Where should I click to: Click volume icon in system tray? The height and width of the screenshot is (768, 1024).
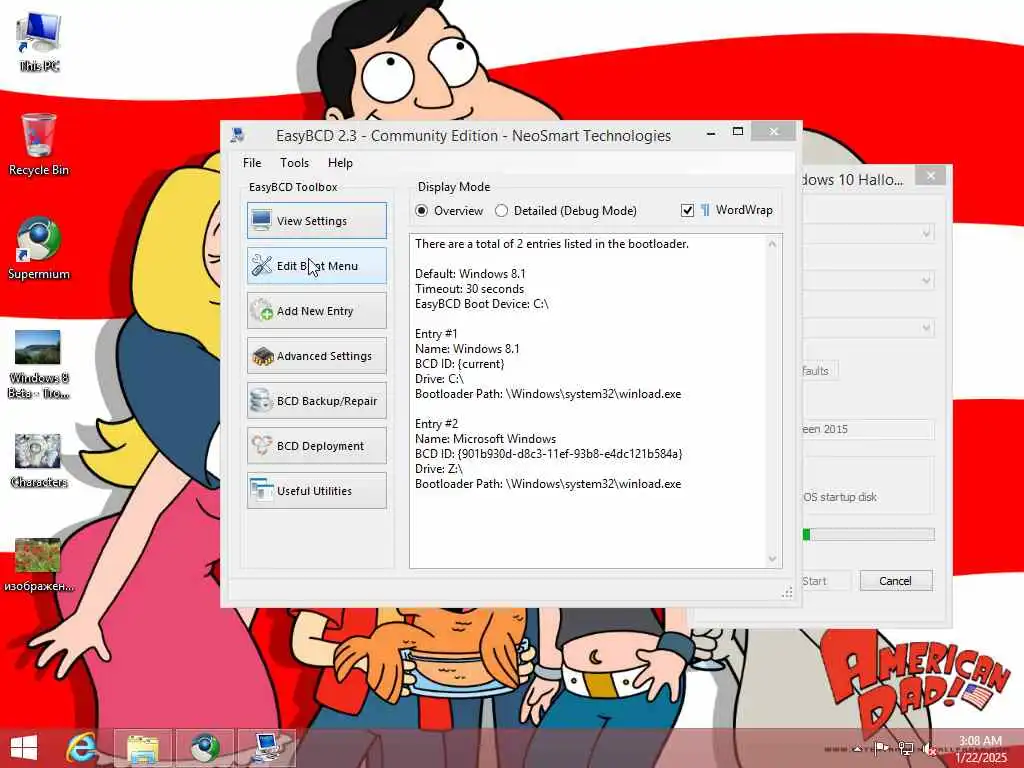point(929,748)
